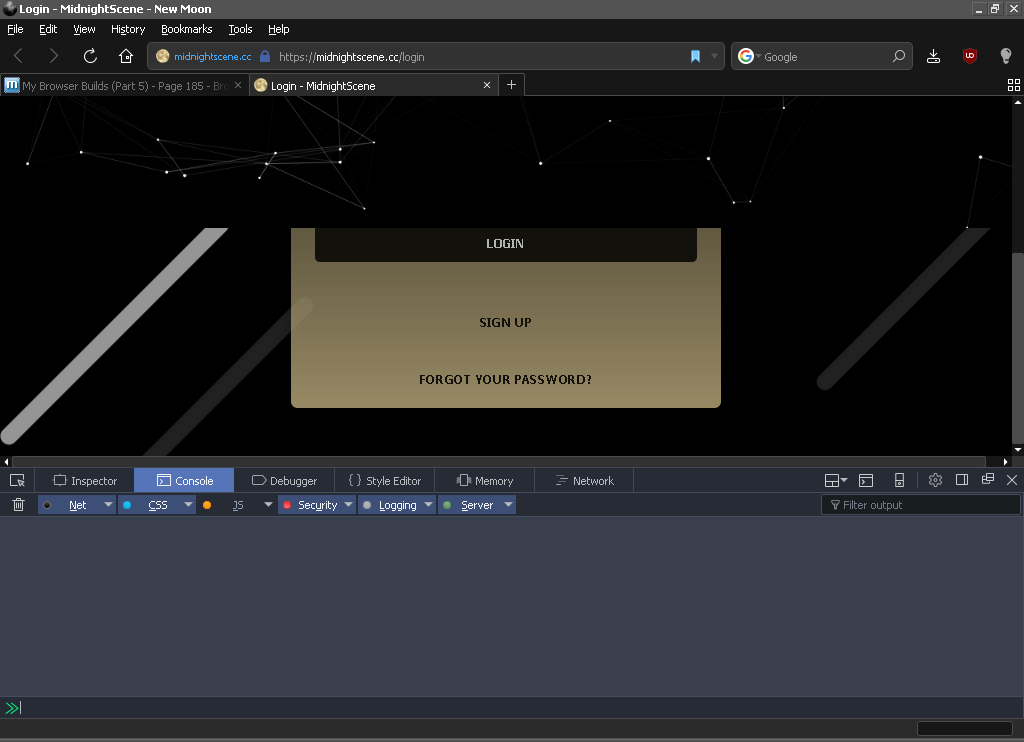The height and width of the screenshot is (742, 1024).
Task: Open the developer tools settings gear
Action: click(935, 480)
